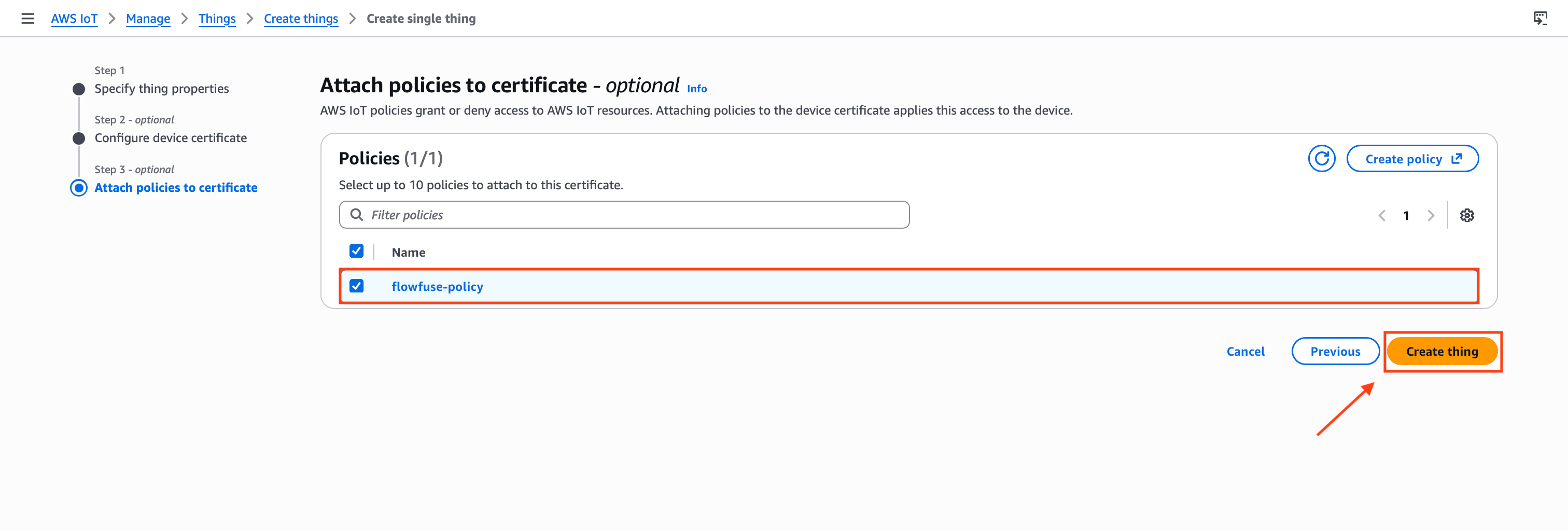Open the Policies table settings gear
Image resolution: width=1568 pixels, height=531 pixels.
pos(1467,215)
